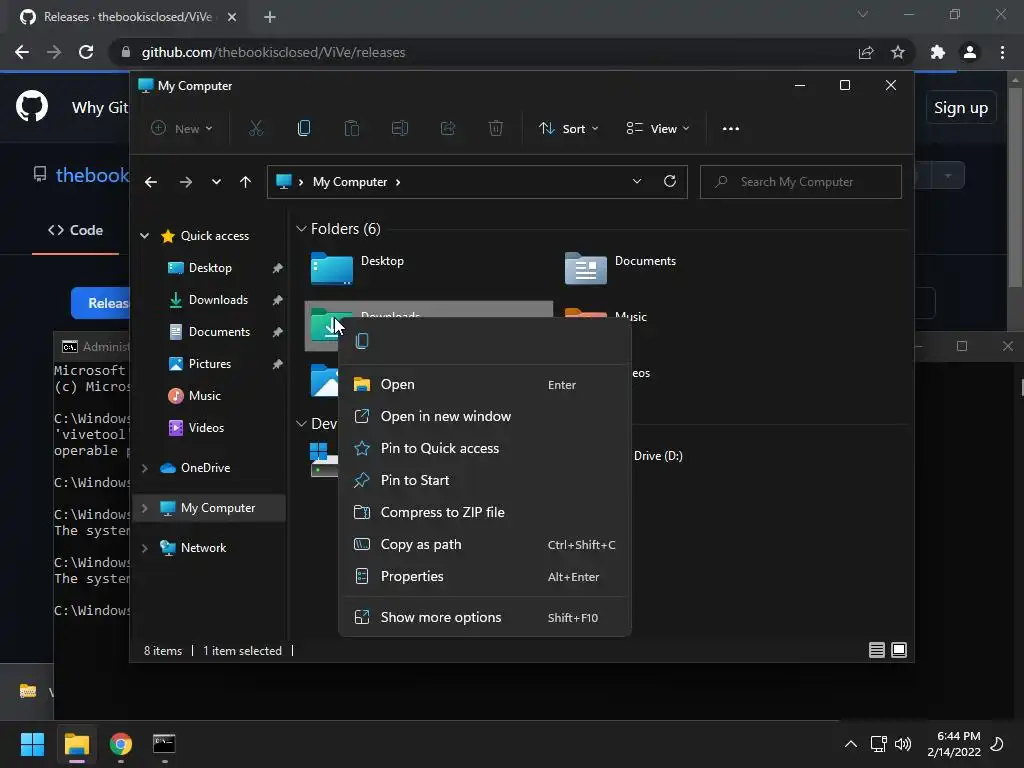Image resolution: width=1024 pixels, height=768 pixels.
Task: Click the copy icon atop context menu
Action: click(x=362, y=341)
